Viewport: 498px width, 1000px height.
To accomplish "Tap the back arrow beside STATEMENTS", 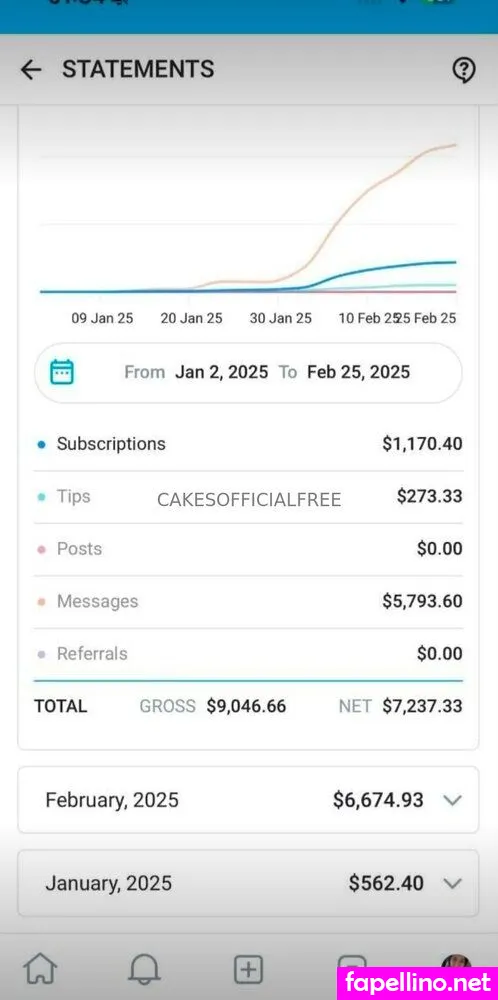I will pyautogui.click(x=31, y=70).
